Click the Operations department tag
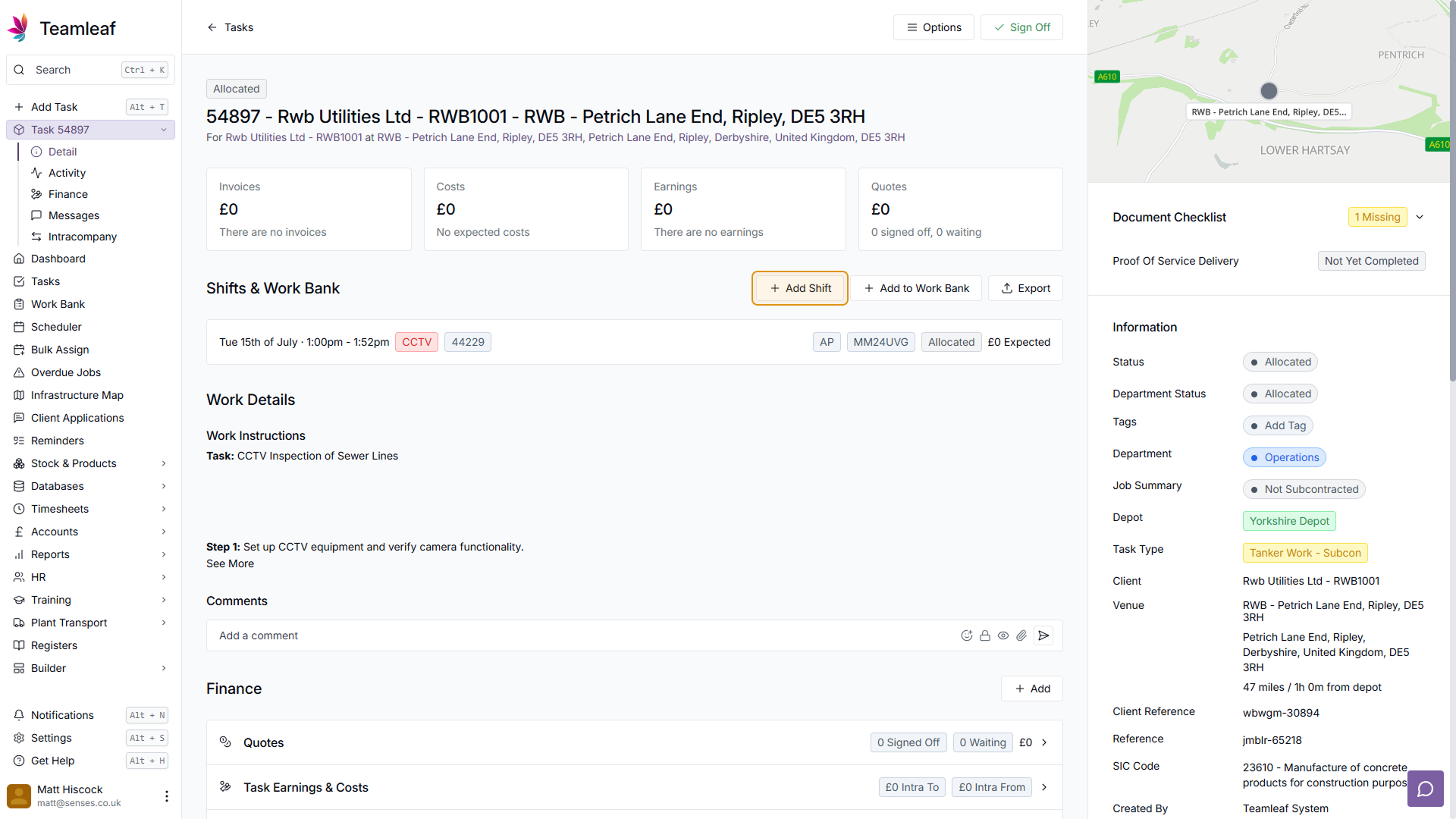The height and width of the screenshot is (819, 1456). click(1284, 457)
